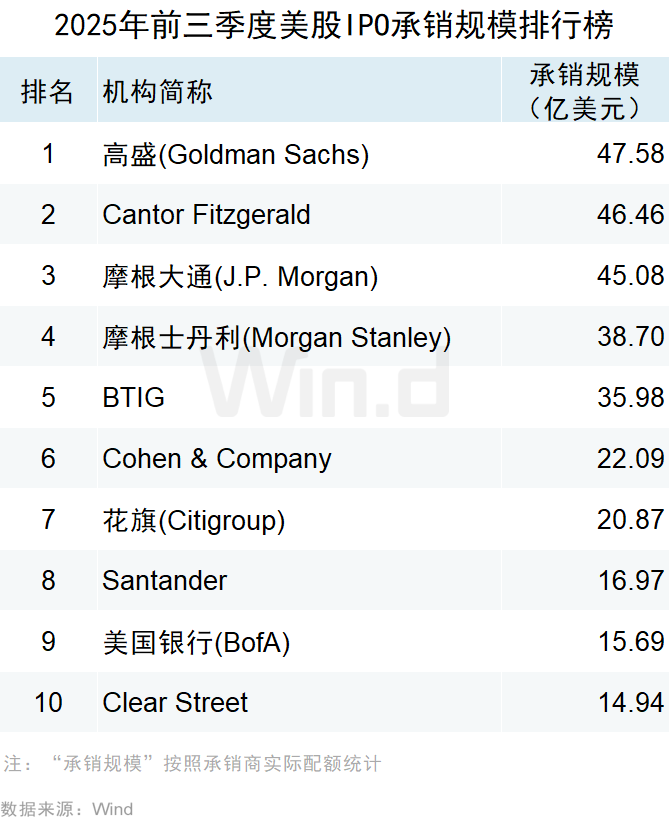Select the 美国银行 (BofA) cell
Image resolution: width=669 pixels, height=824 pixels.
point(196,642)
